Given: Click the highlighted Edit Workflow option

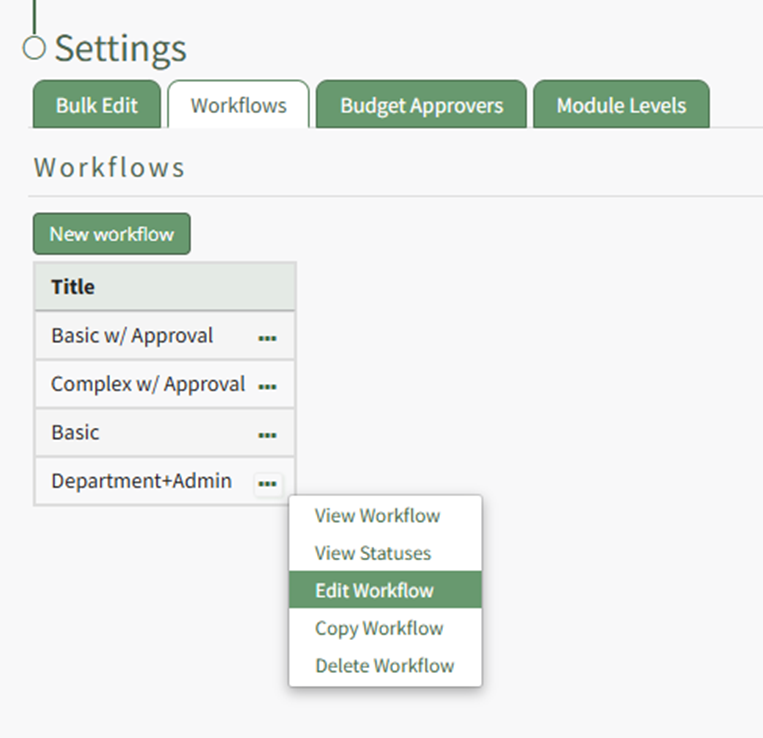Looking at the screenshot, I should pyautogui.click(x=374, y=590).
